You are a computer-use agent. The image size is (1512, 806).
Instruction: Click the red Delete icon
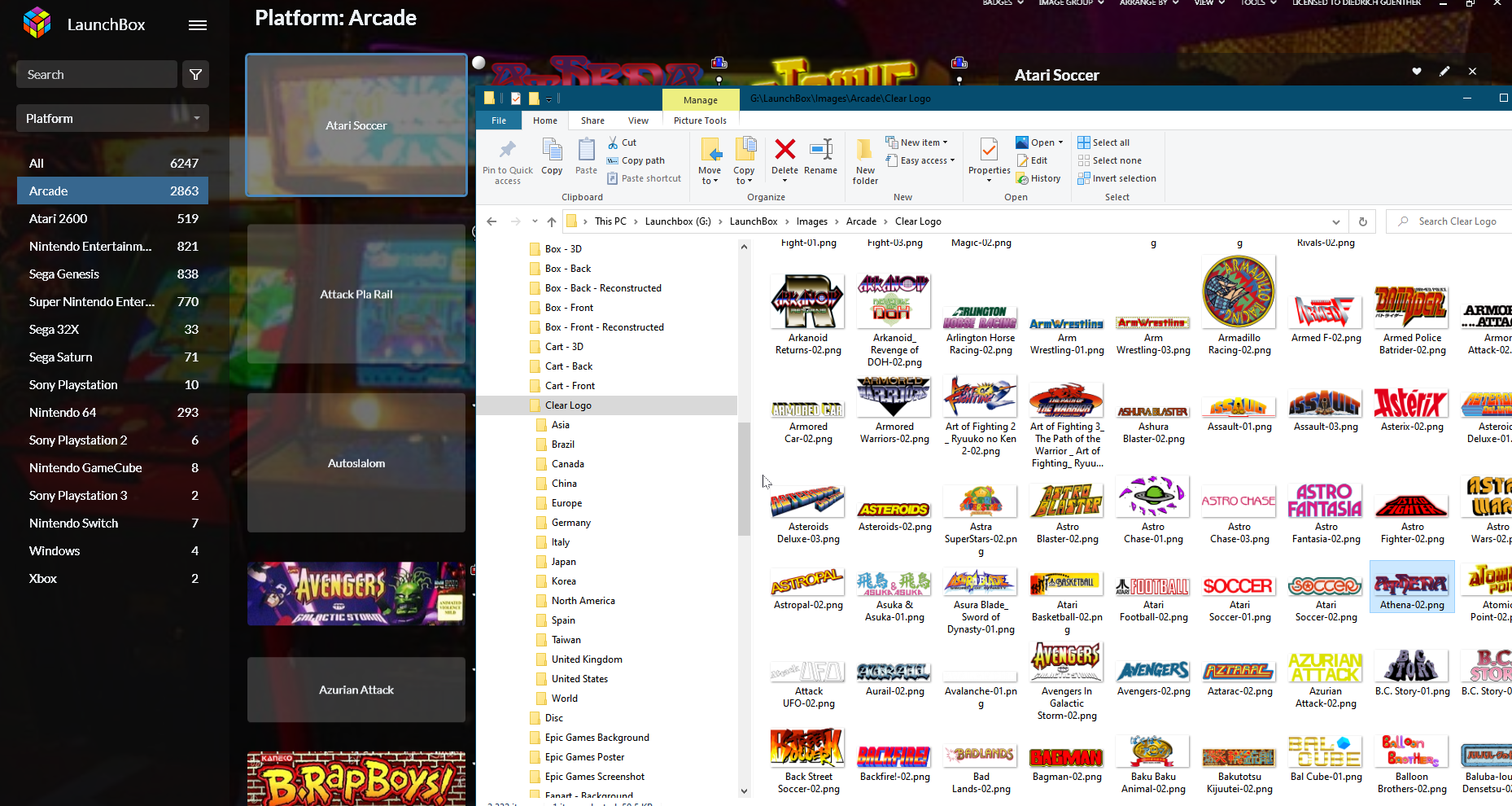[784, 150]
